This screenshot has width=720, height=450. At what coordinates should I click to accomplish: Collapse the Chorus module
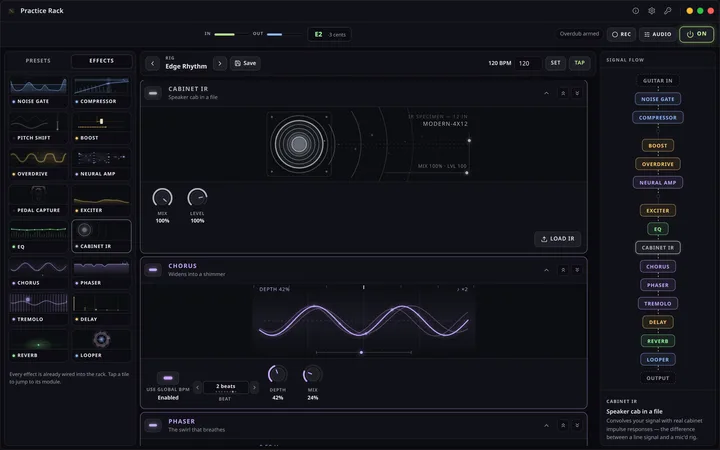point(546,270)
